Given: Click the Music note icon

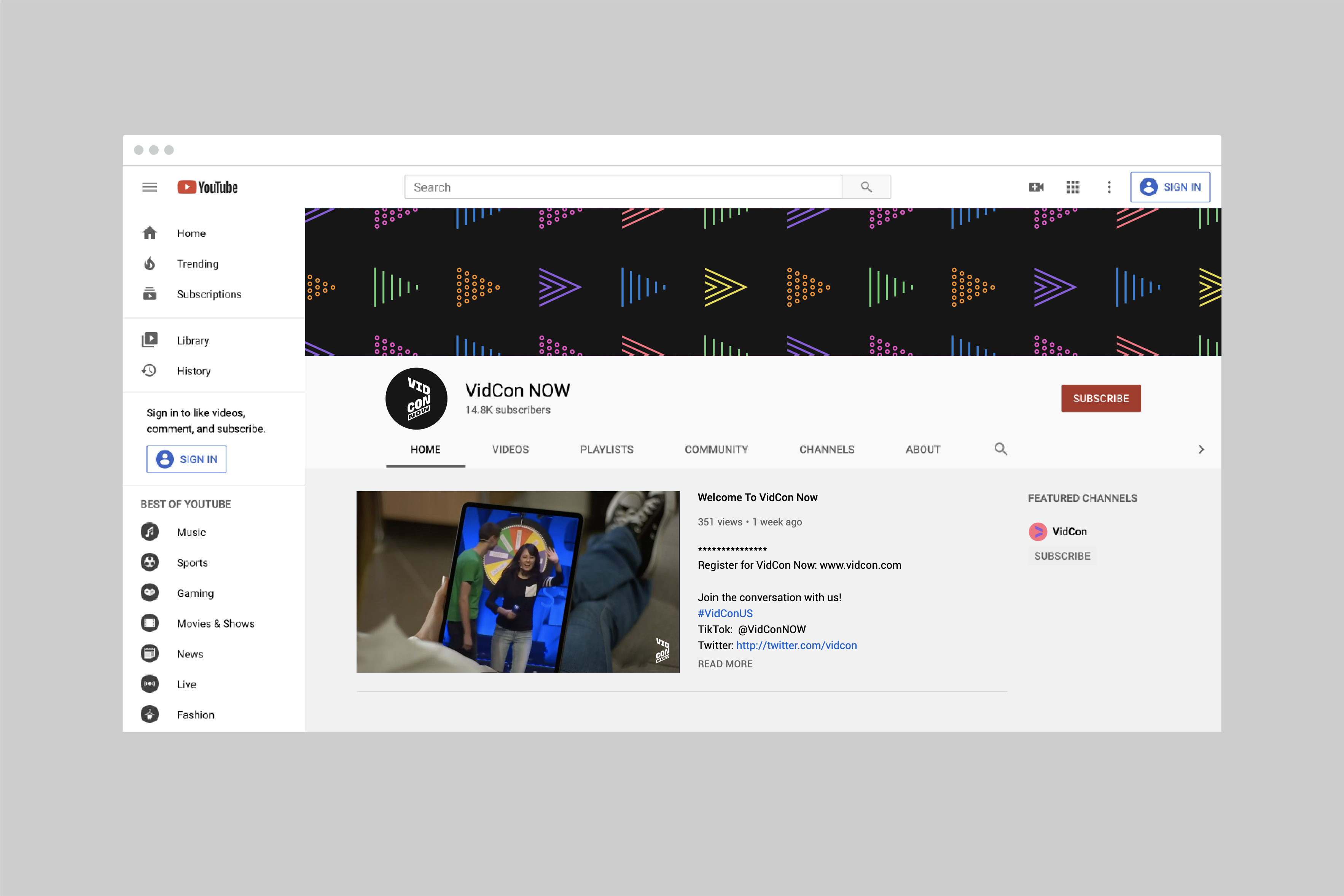Looking at the screenshot, I should pyautogui.click(x=150, y=532).
